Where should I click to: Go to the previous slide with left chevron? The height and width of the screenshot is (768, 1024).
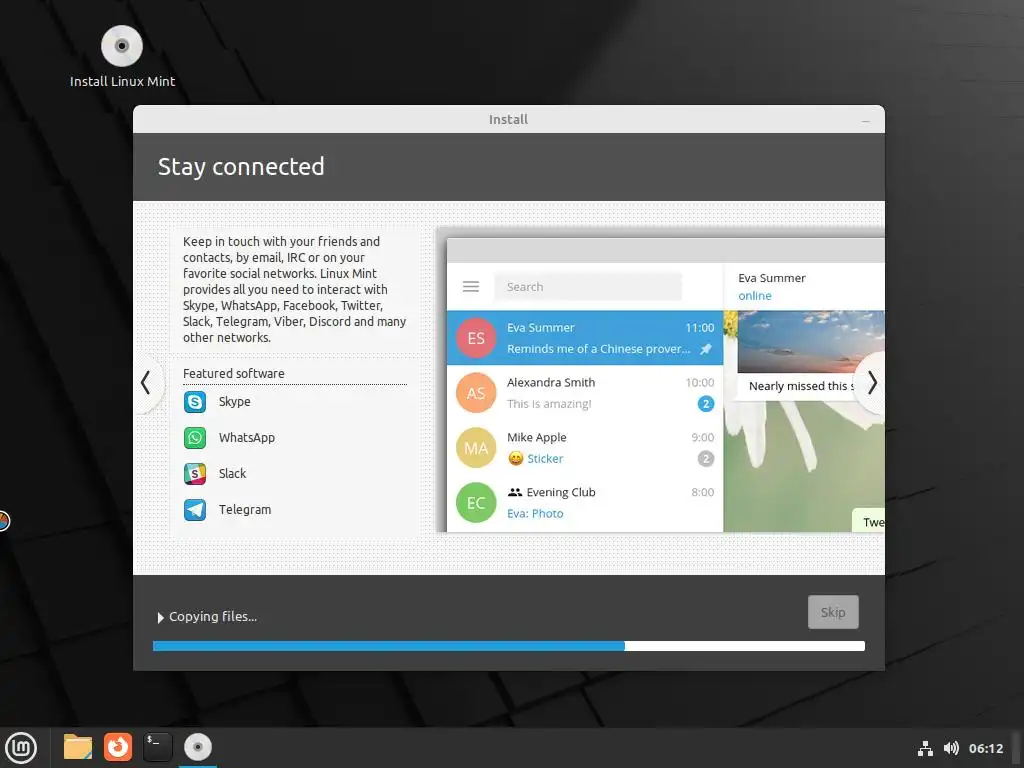[146, 383]
